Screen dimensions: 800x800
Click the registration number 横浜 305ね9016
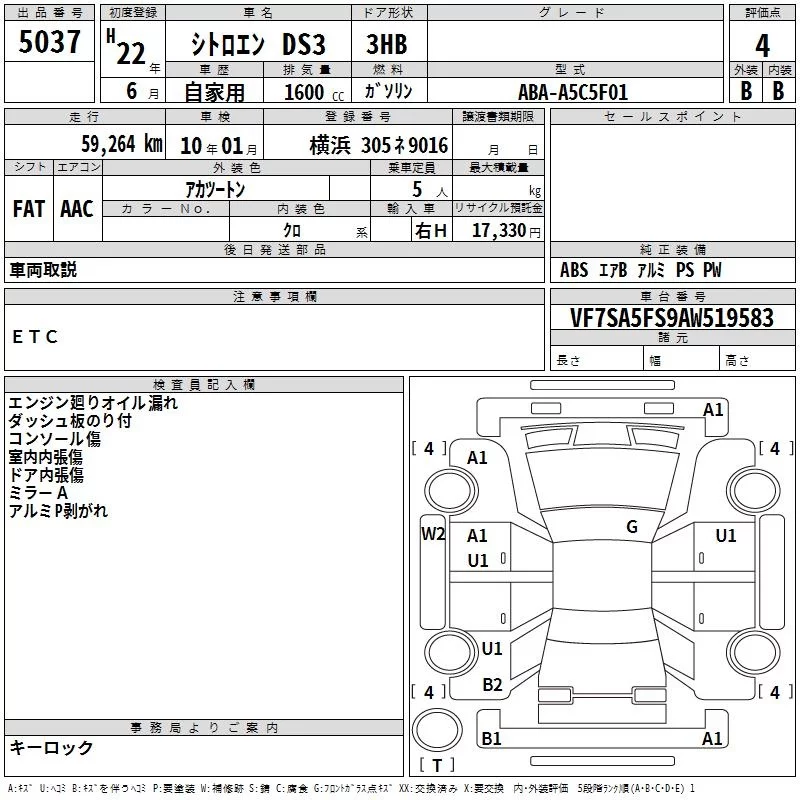tap(379, 146)
